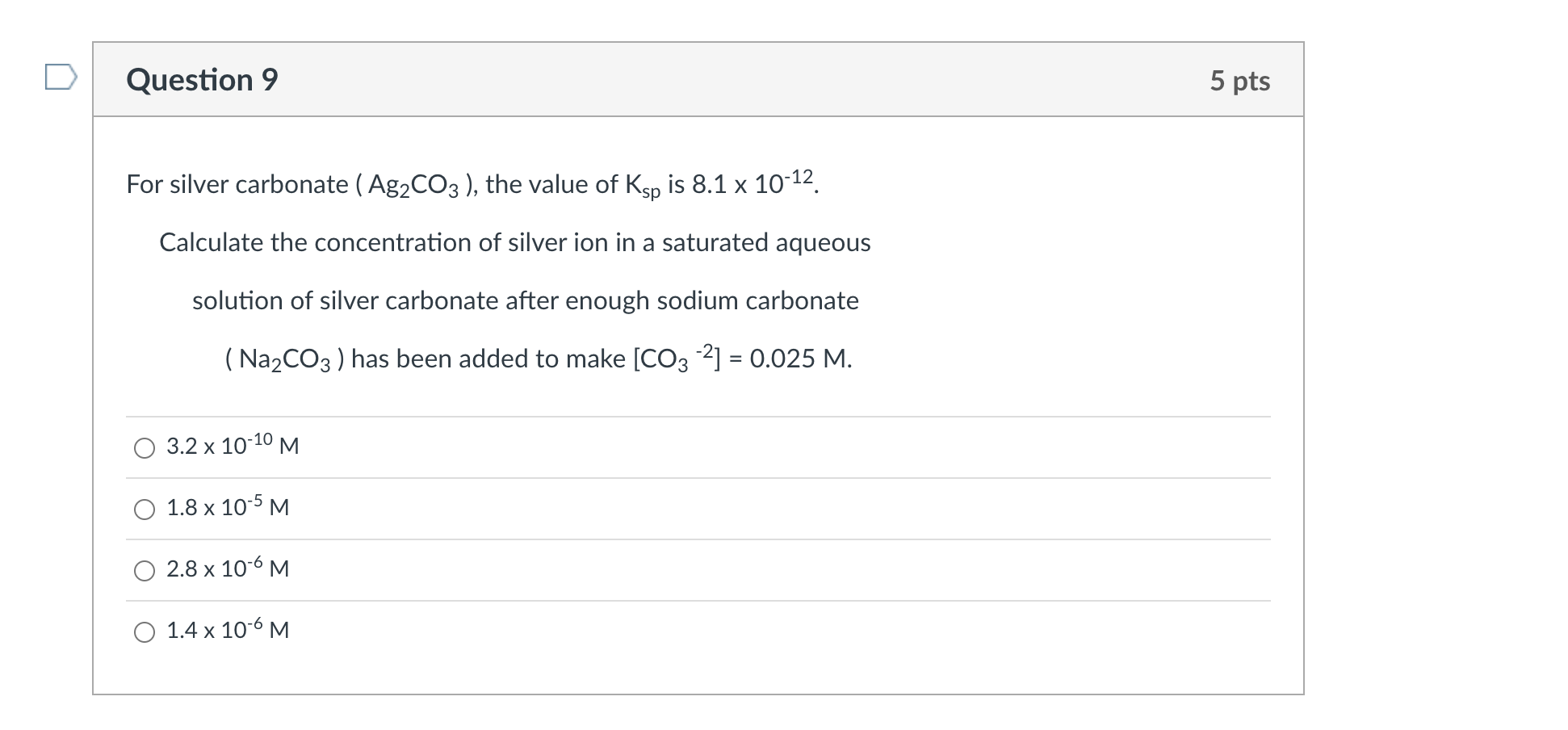Click the Na2CO3 formula in the prompt
The height and width of the screenshot is (730, 1568).
coord(285,359)
